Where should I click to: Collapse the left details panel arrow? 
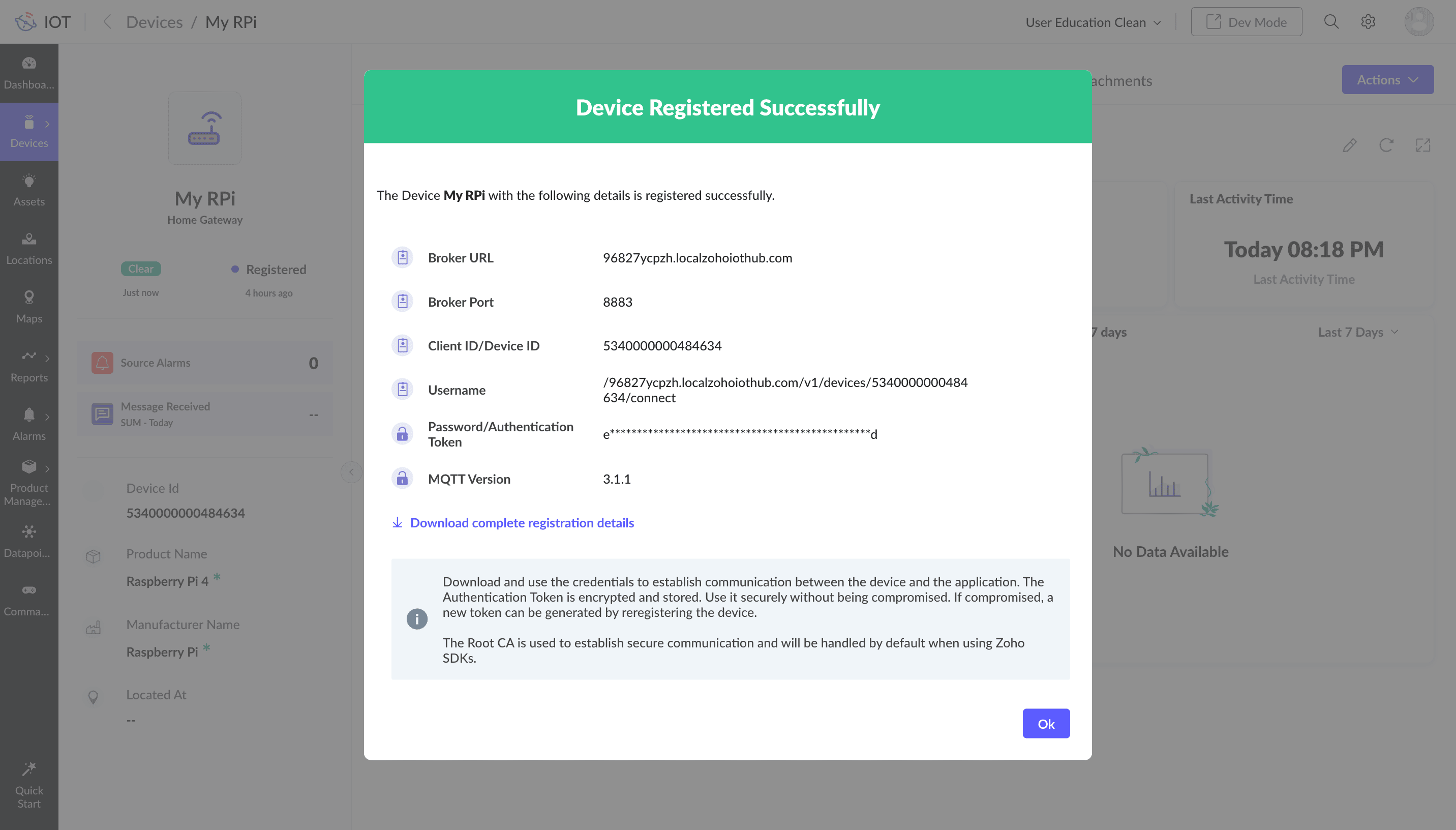coord(351,472)
